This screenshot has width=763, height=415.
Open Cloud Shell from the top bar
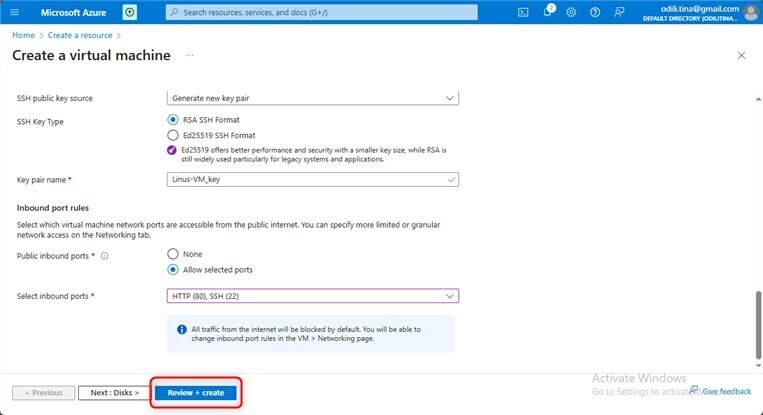tap(523, 12)
